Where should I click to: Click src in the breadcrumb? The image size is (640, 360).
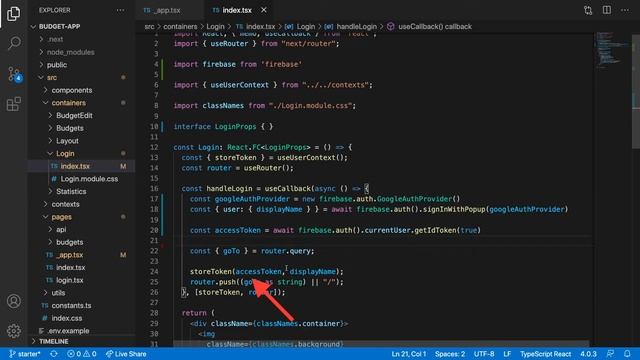[x=149, y=27]
